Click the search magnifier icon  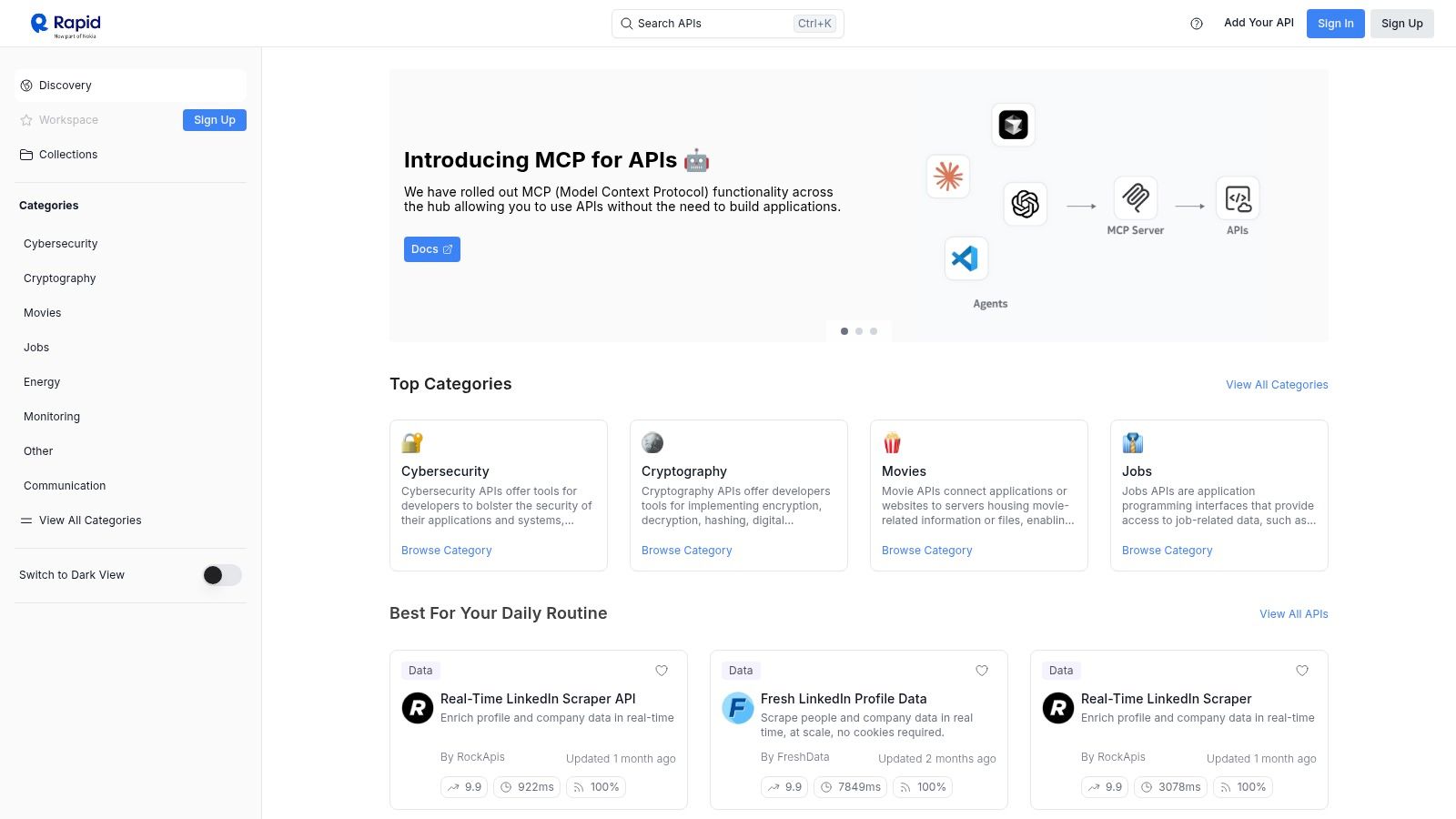point(626,24)
